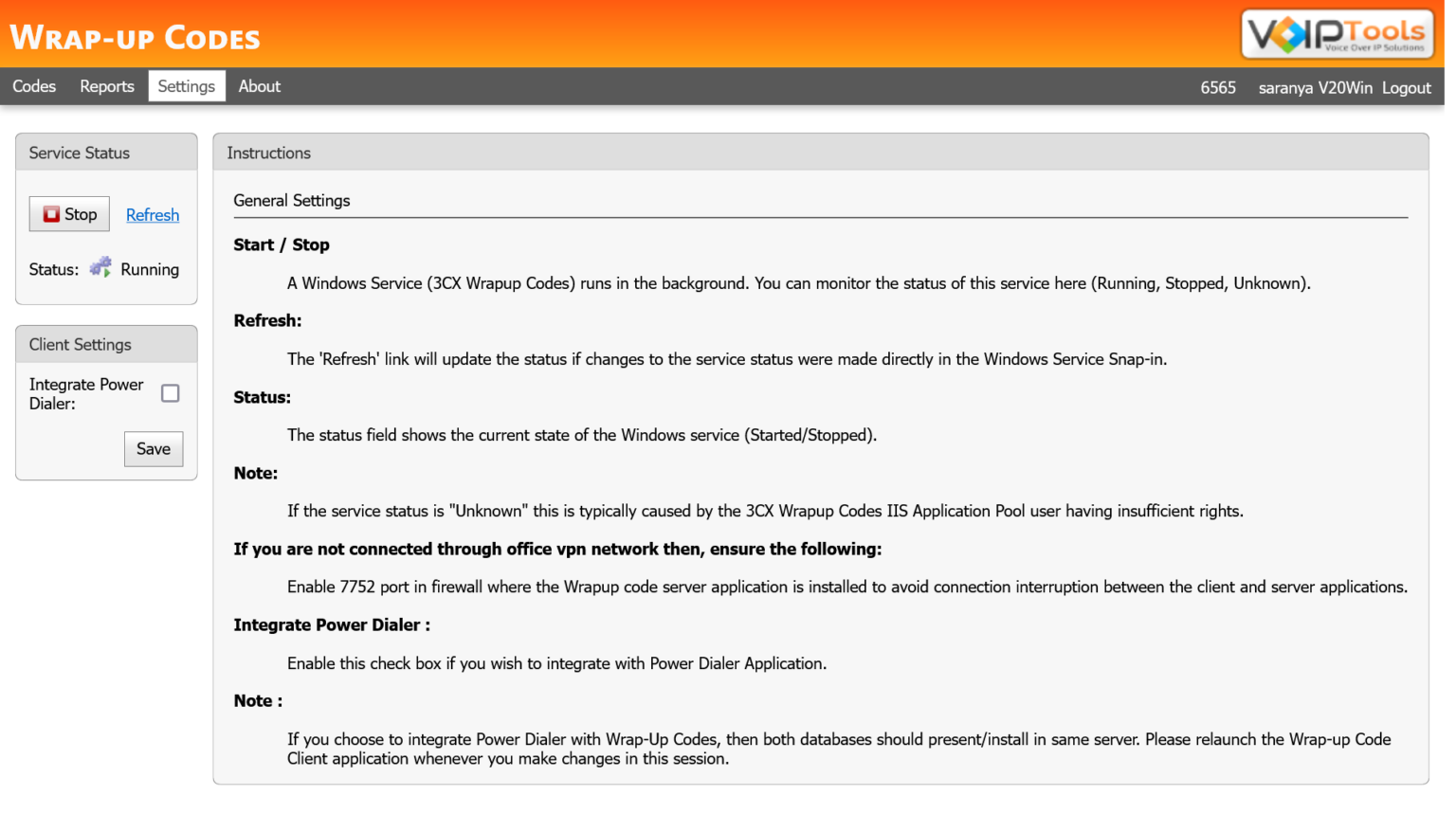Open the Reports tab
1456x814 pixels.
click(106, 86)
